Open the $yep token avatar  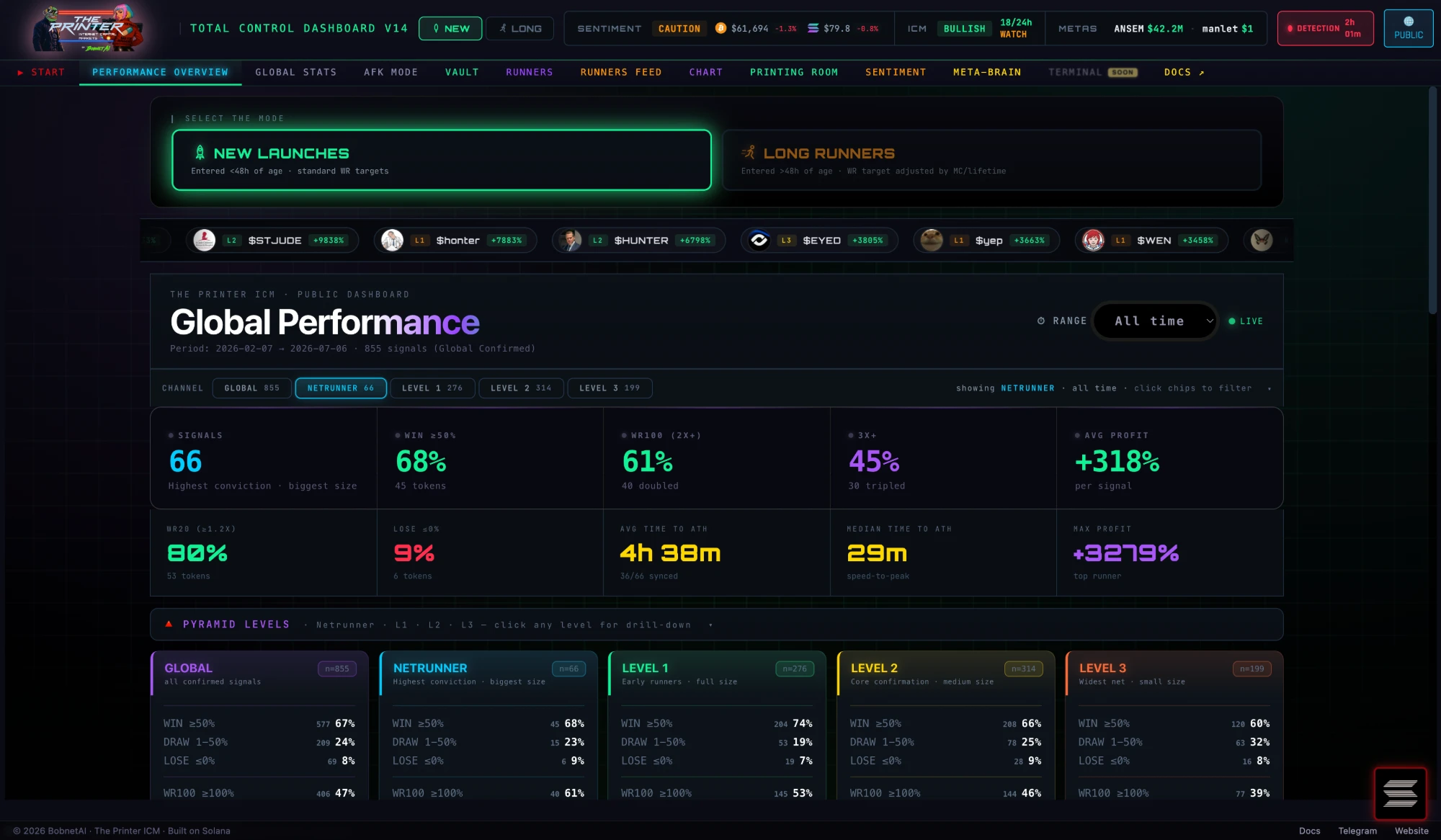tap(932, 240)
